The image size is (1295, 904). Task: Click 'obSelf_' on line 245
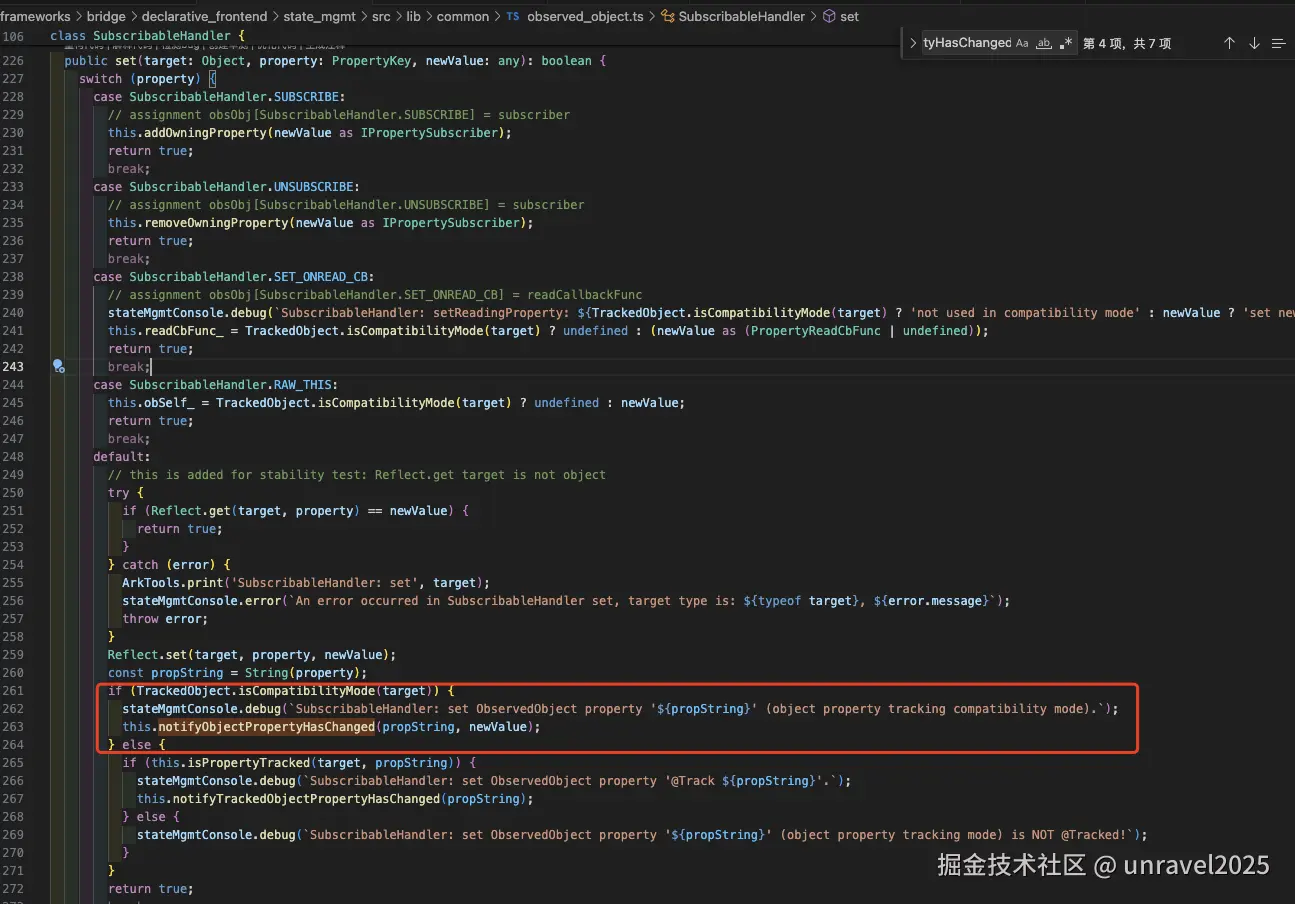(x=169, y=402)
